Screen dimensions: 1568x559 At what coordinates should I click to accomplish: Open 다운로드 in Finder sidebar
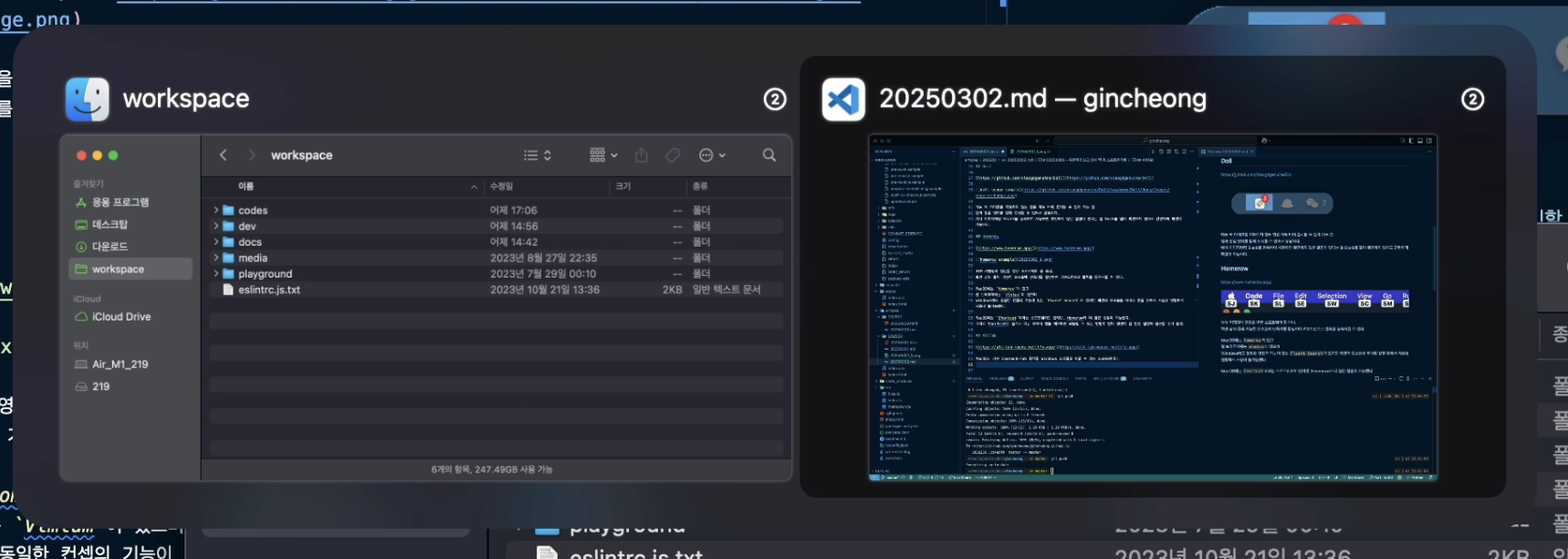110,247
